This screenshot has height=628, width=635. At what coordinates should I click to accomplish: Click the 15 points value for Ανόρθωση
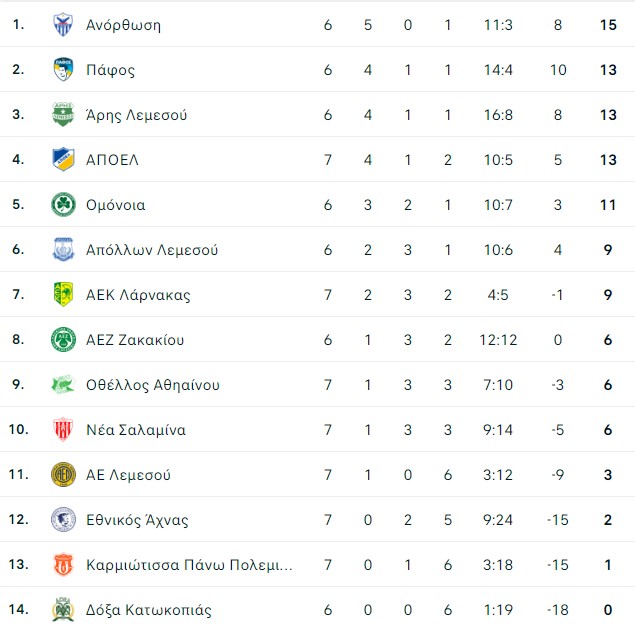coord(607,25)
